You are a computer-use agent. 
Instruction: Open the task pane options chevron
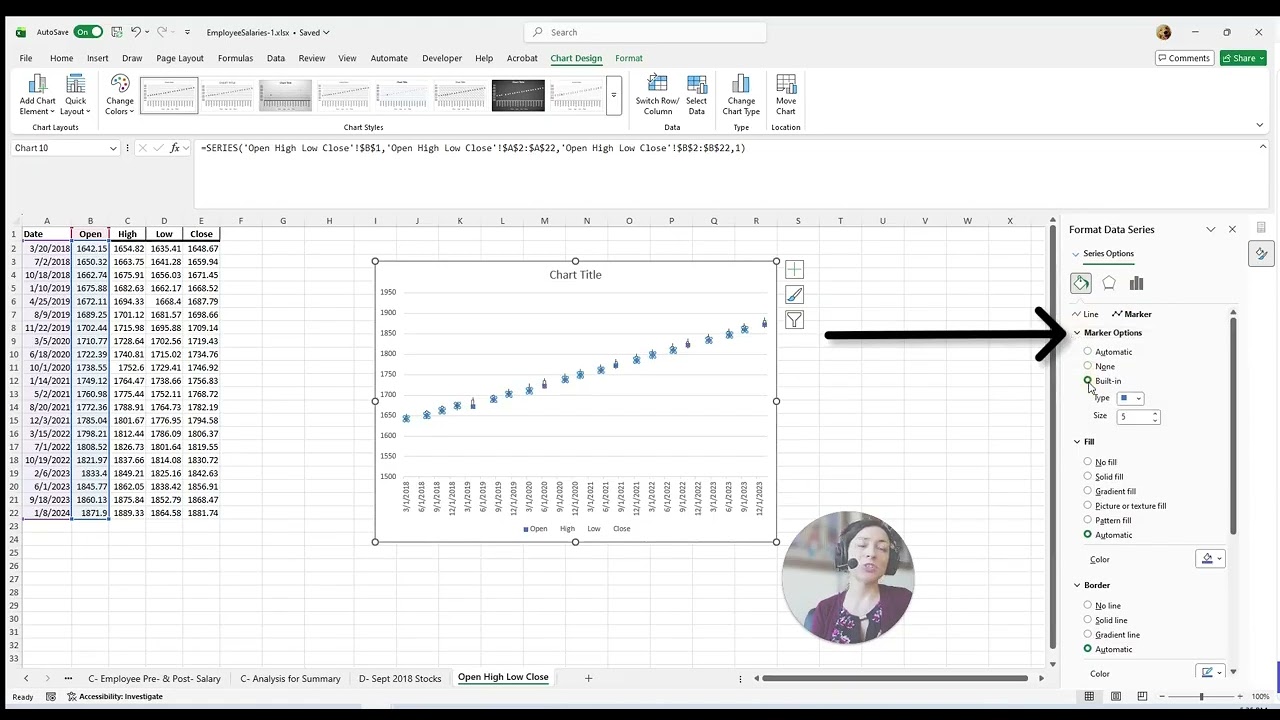coord(1211,229)
